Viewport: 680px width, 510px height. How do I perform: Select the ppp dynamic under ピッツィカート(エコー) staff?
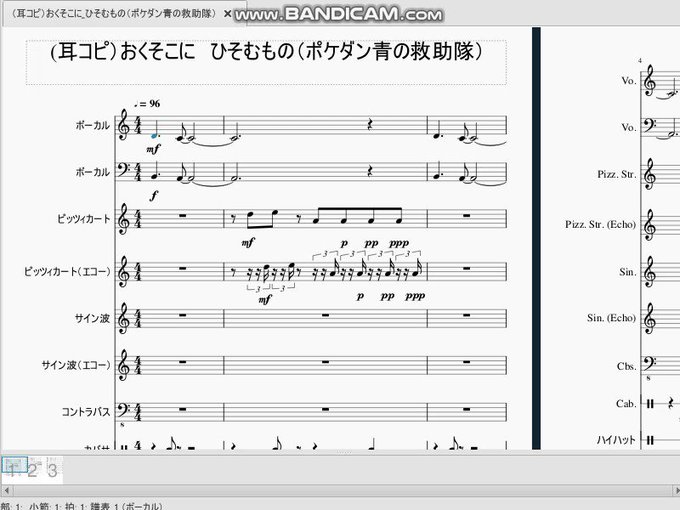click(x=415, y=296)
